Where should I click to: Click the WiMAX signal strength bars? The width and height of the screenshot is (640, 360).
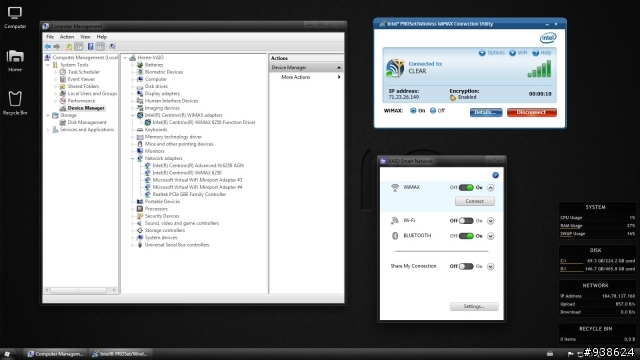coord(539,69)
